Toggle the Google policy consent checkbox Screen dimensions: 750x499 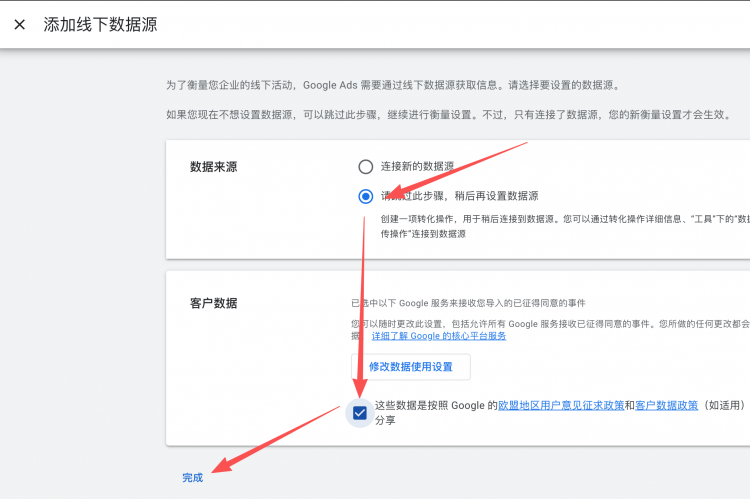coord(360,412)
